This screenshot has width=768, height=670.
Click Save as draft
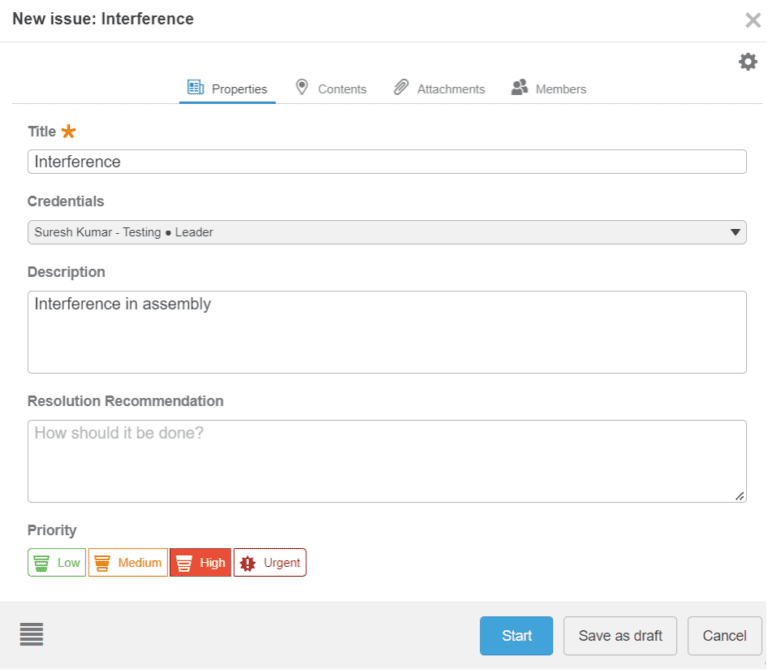pos(620,636)
